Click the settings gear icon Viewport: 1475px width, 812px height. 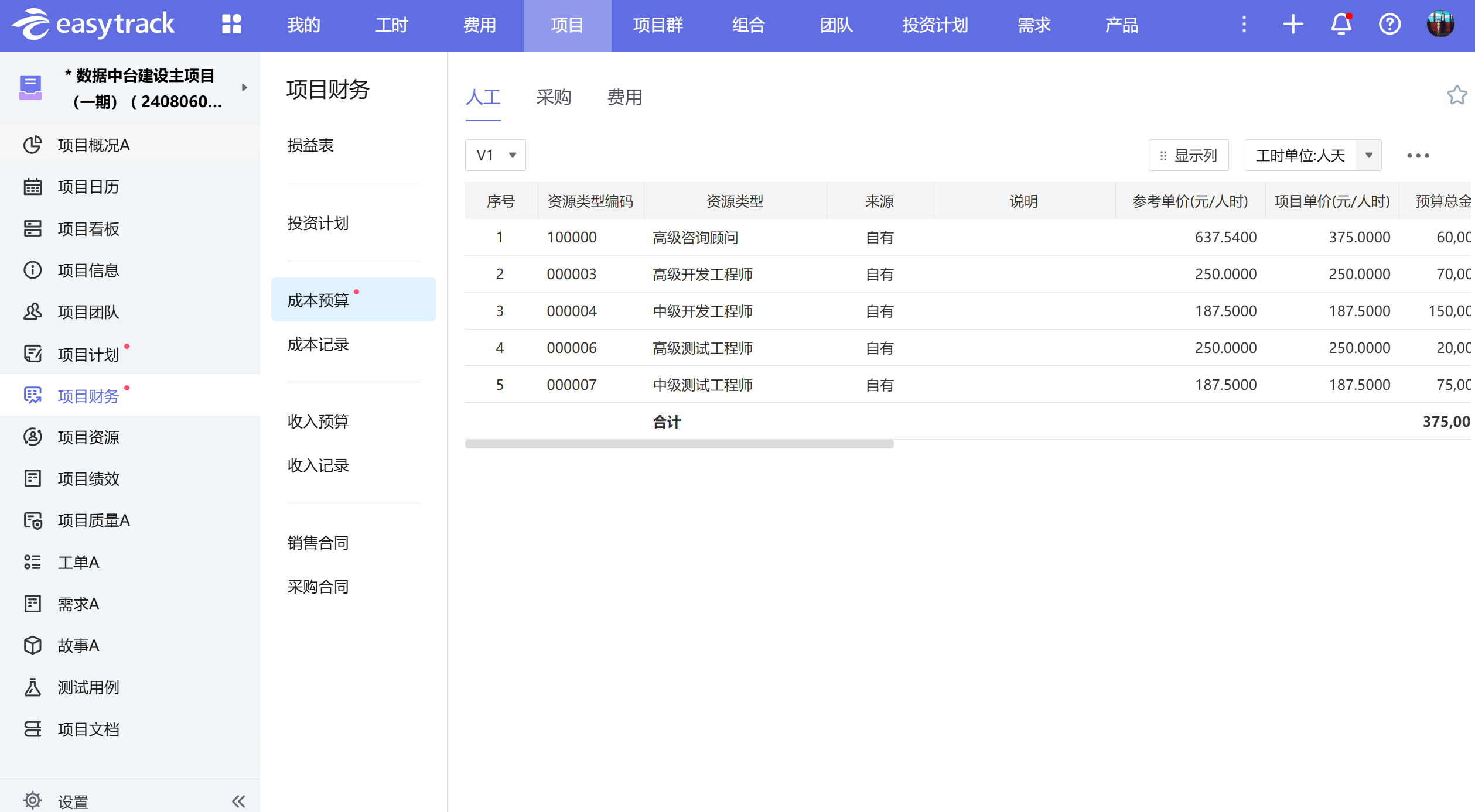33,800
